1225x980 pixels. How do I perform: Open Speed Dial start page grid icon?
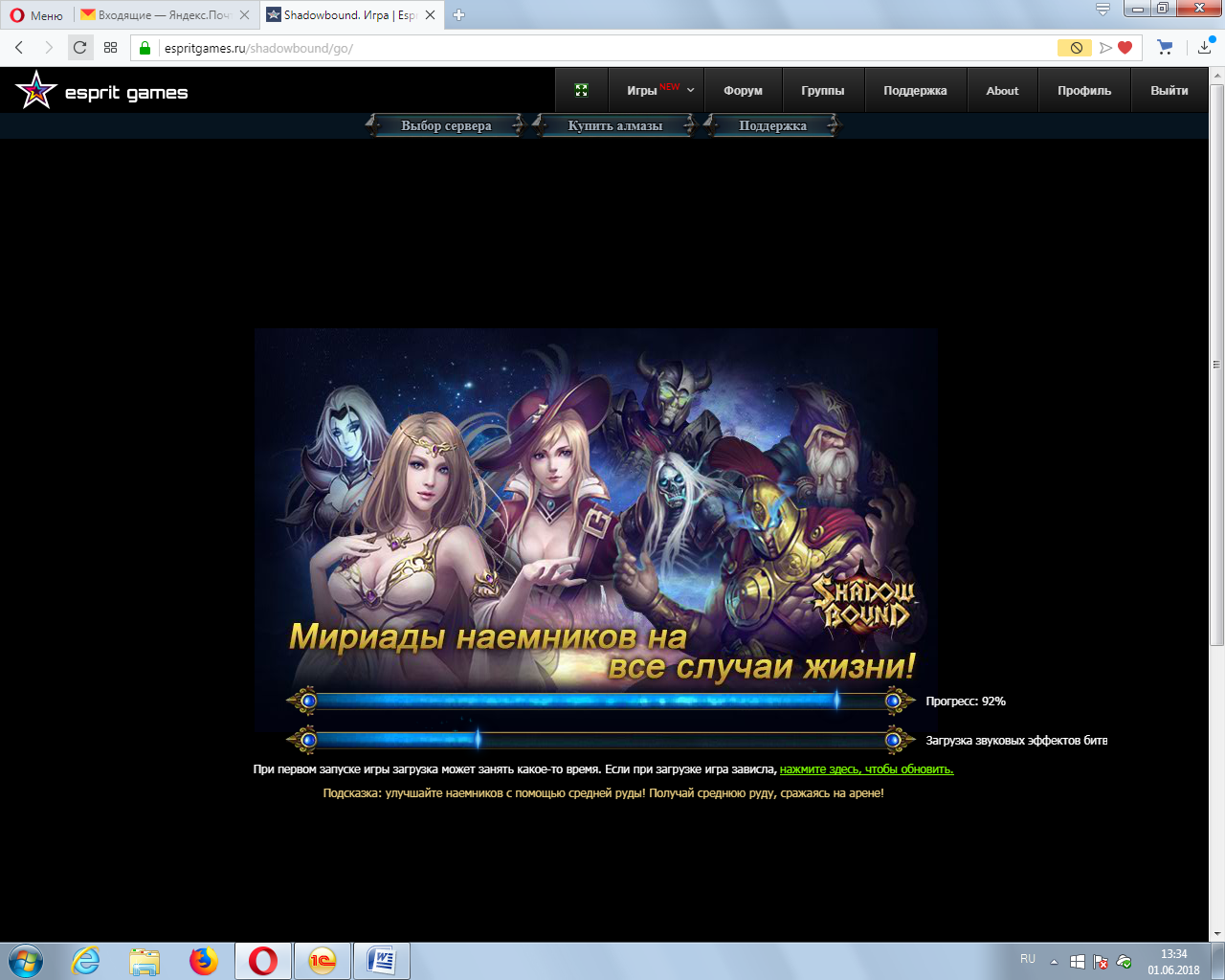111,48
